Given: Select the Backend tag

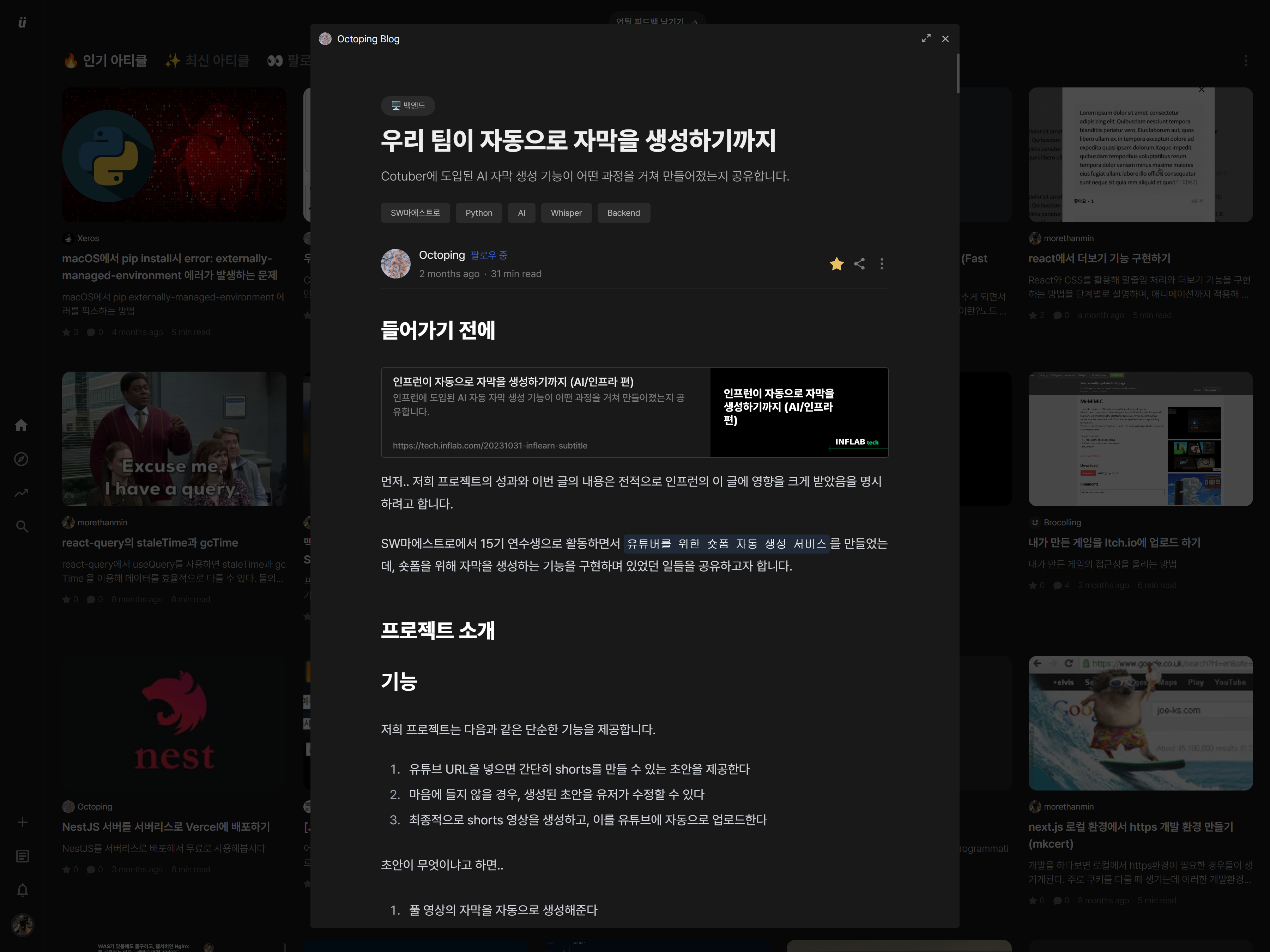Looking at the screenshot, I should 623,213.
